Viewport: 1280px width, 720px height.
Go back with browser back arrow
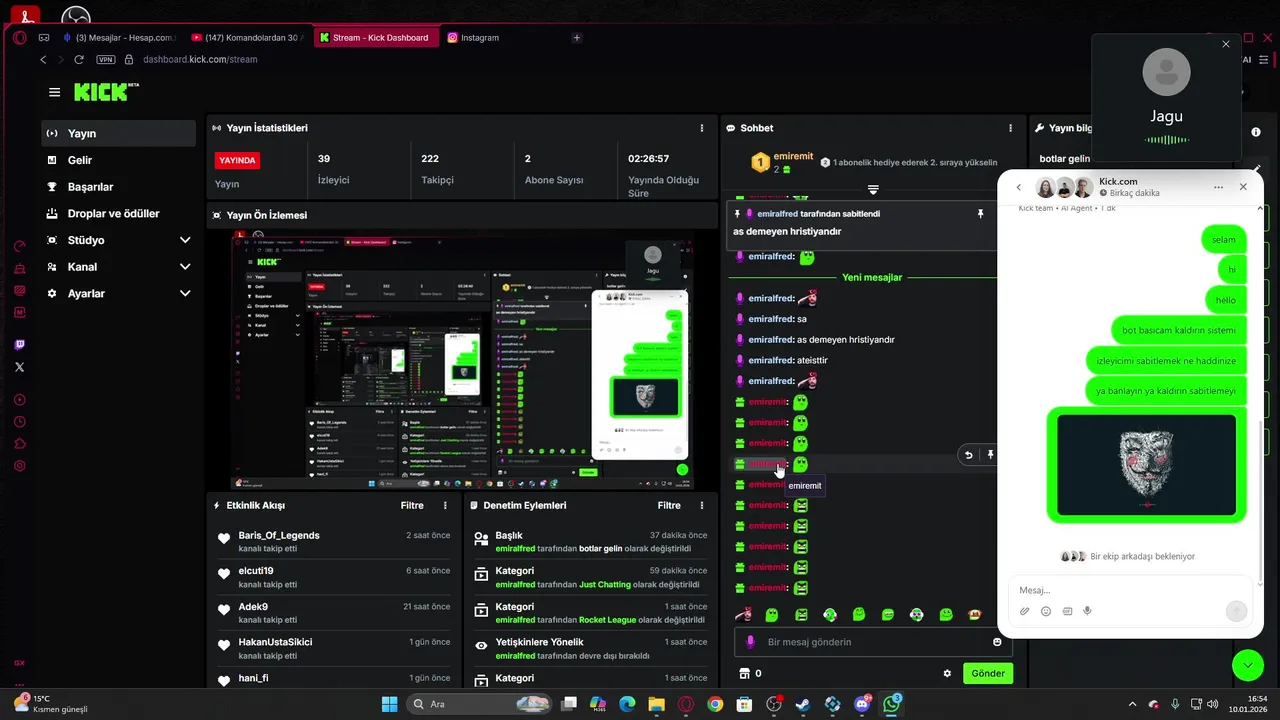click(43, 59)
